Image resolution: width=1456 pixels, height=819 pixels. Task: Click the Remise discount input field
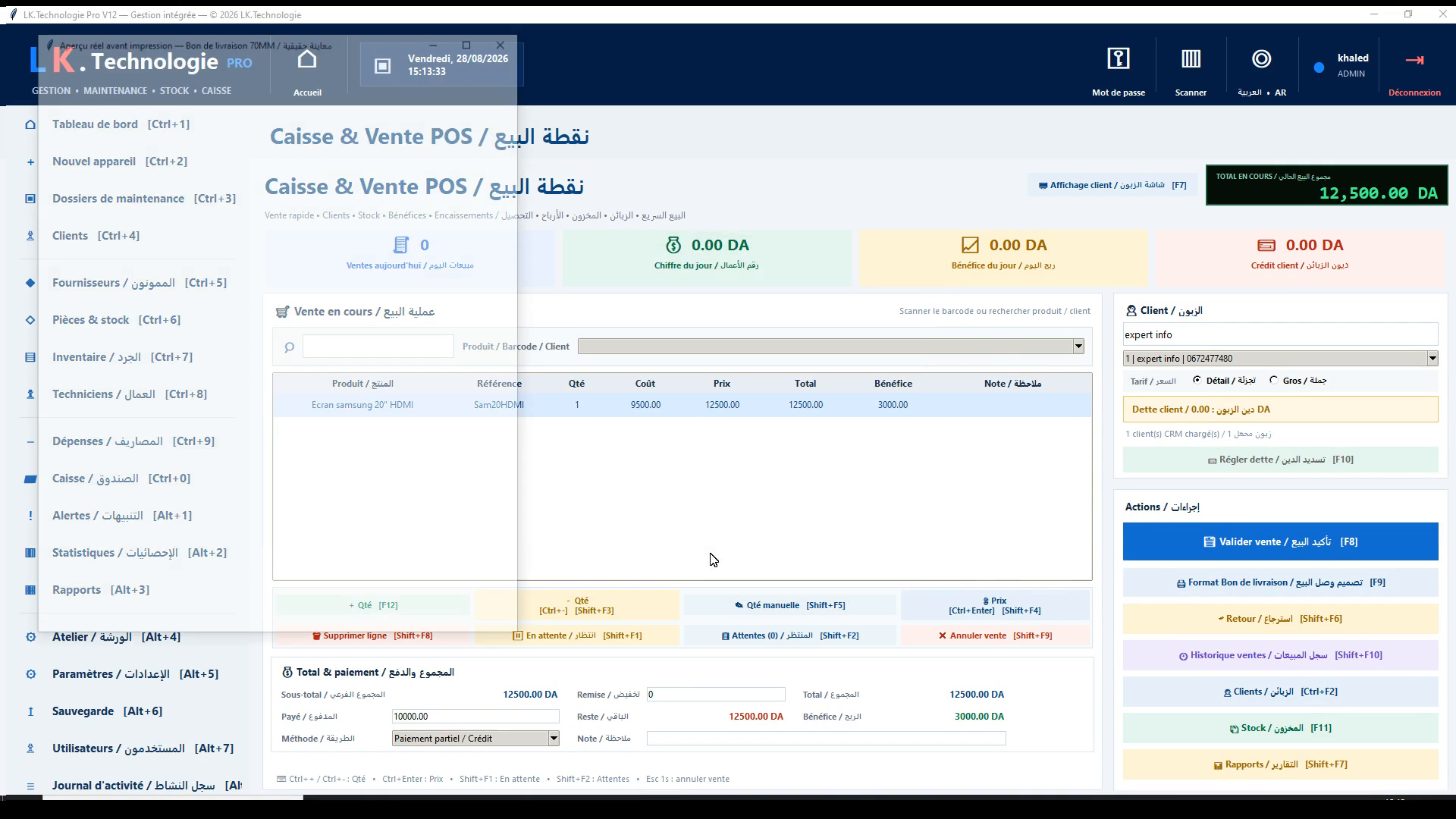[x=716, y=695]
